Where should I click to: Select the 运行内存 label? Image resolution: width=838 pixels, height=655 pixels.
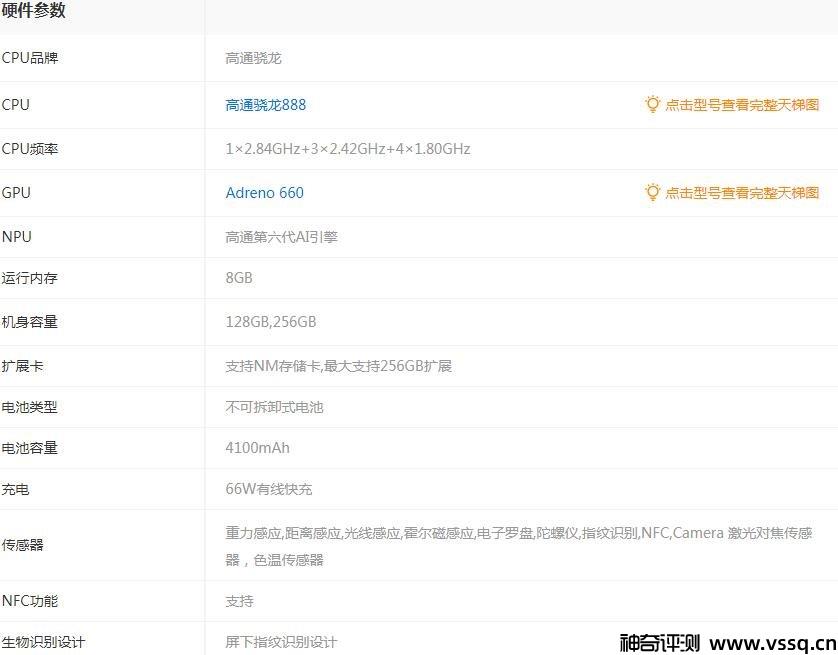click(x=29, y=278)
